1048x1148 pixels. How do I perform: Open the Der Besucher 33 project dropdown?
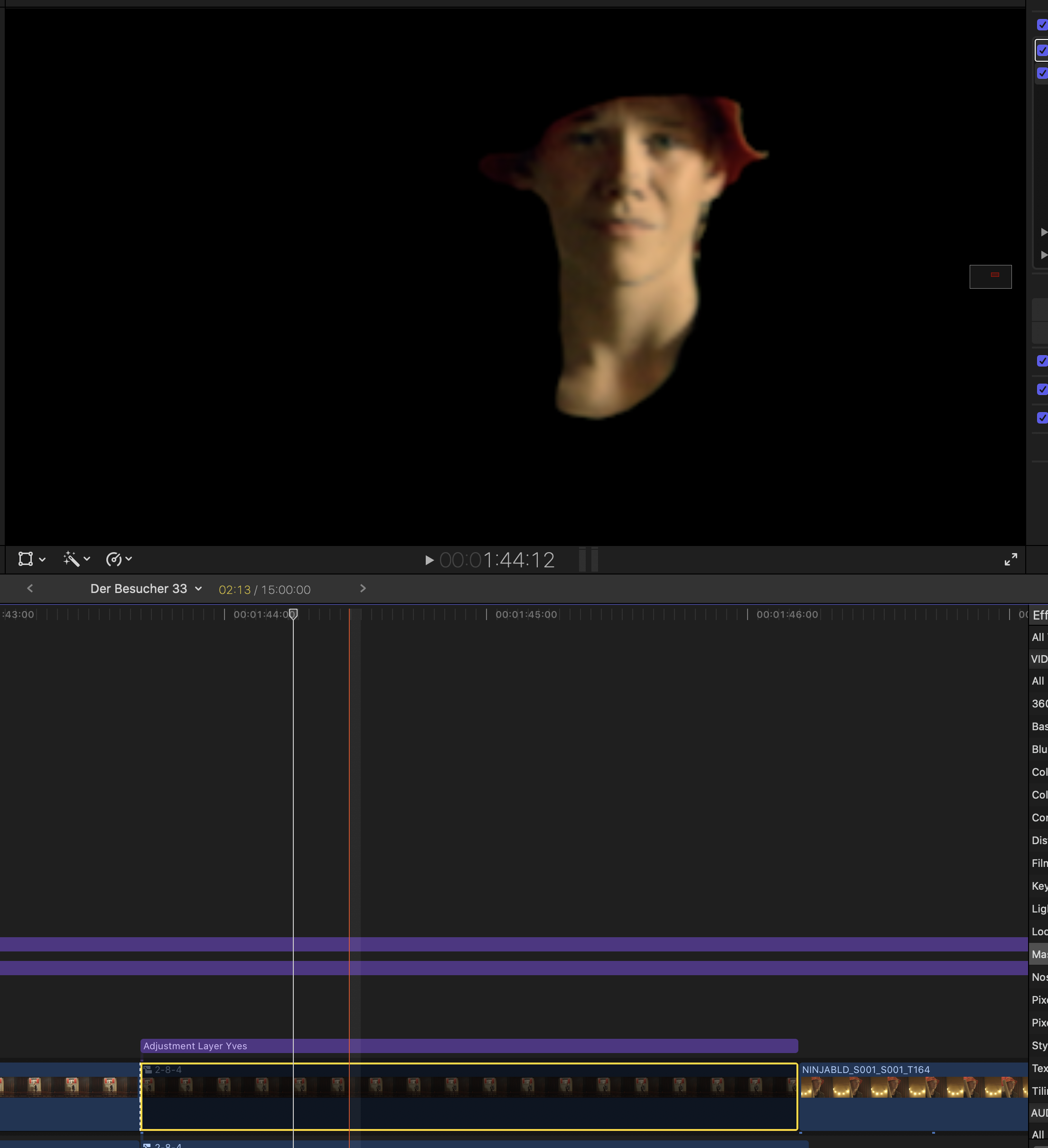[146, 589]
